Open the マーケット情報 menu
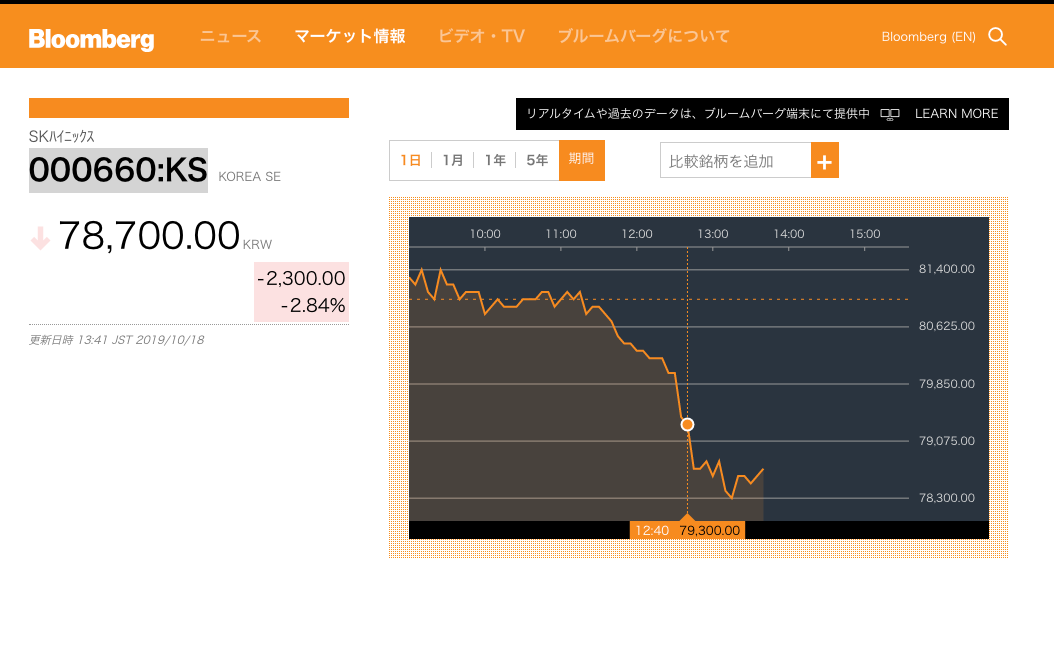The width and height of the screenshot is (1054, 655). click(x=350, y=37)
